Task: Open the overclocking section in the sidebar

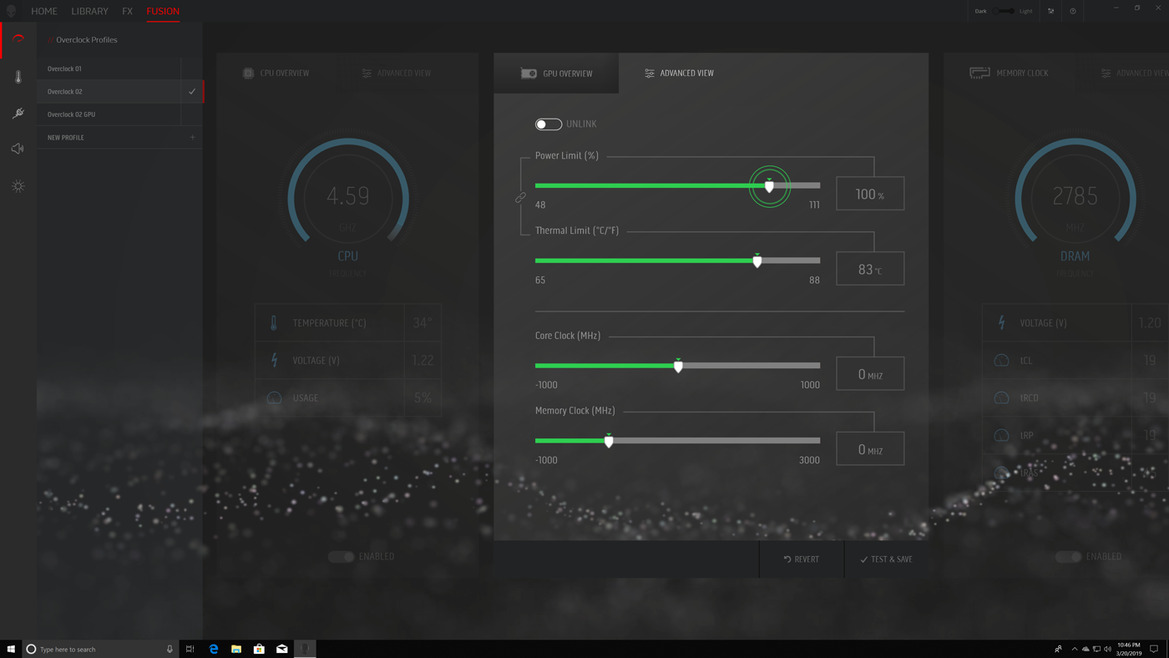Action: (18, 39)
